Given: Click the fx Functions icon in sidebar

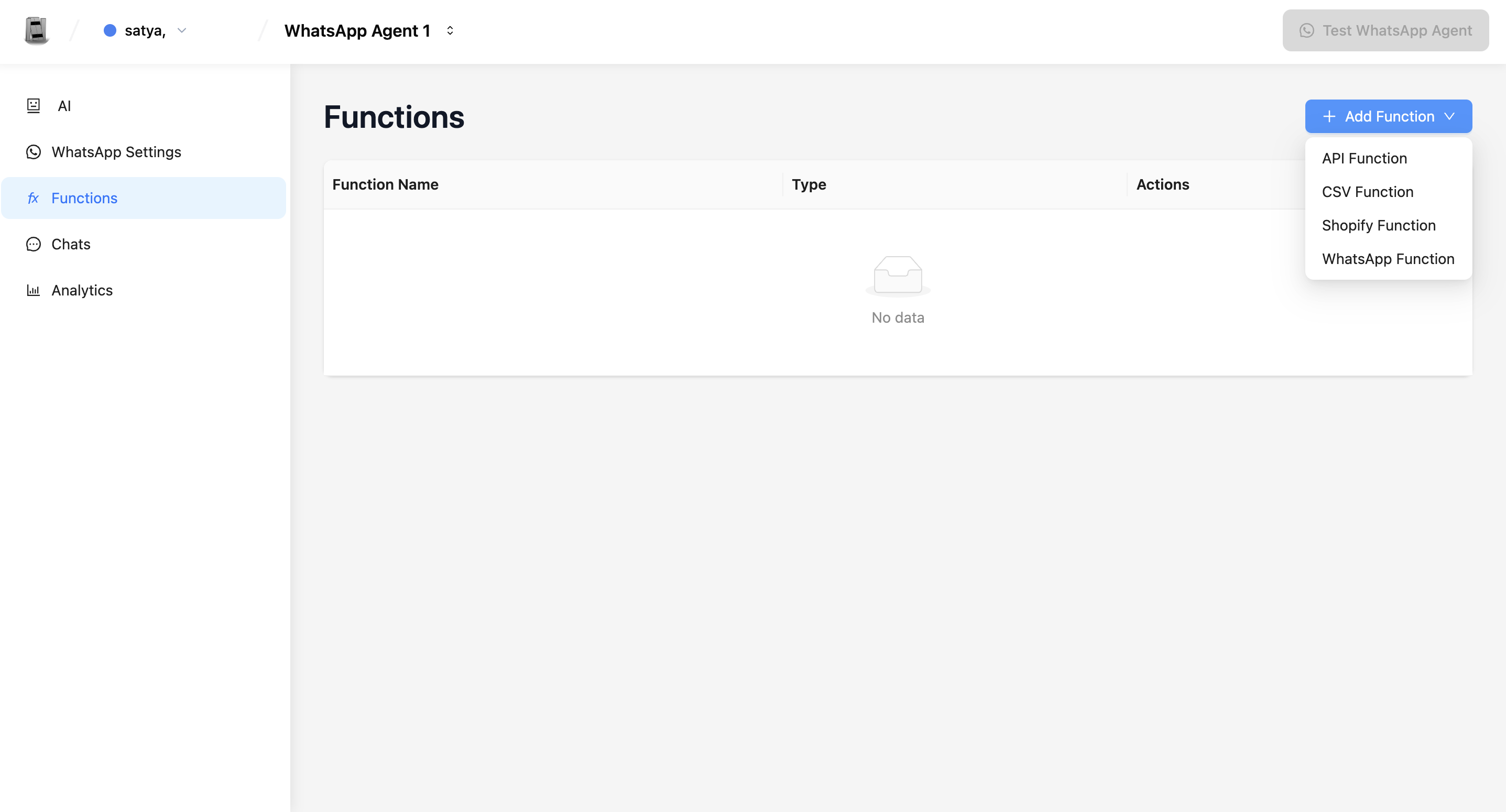Looking at the screenshot, I should tap(34, 198).
